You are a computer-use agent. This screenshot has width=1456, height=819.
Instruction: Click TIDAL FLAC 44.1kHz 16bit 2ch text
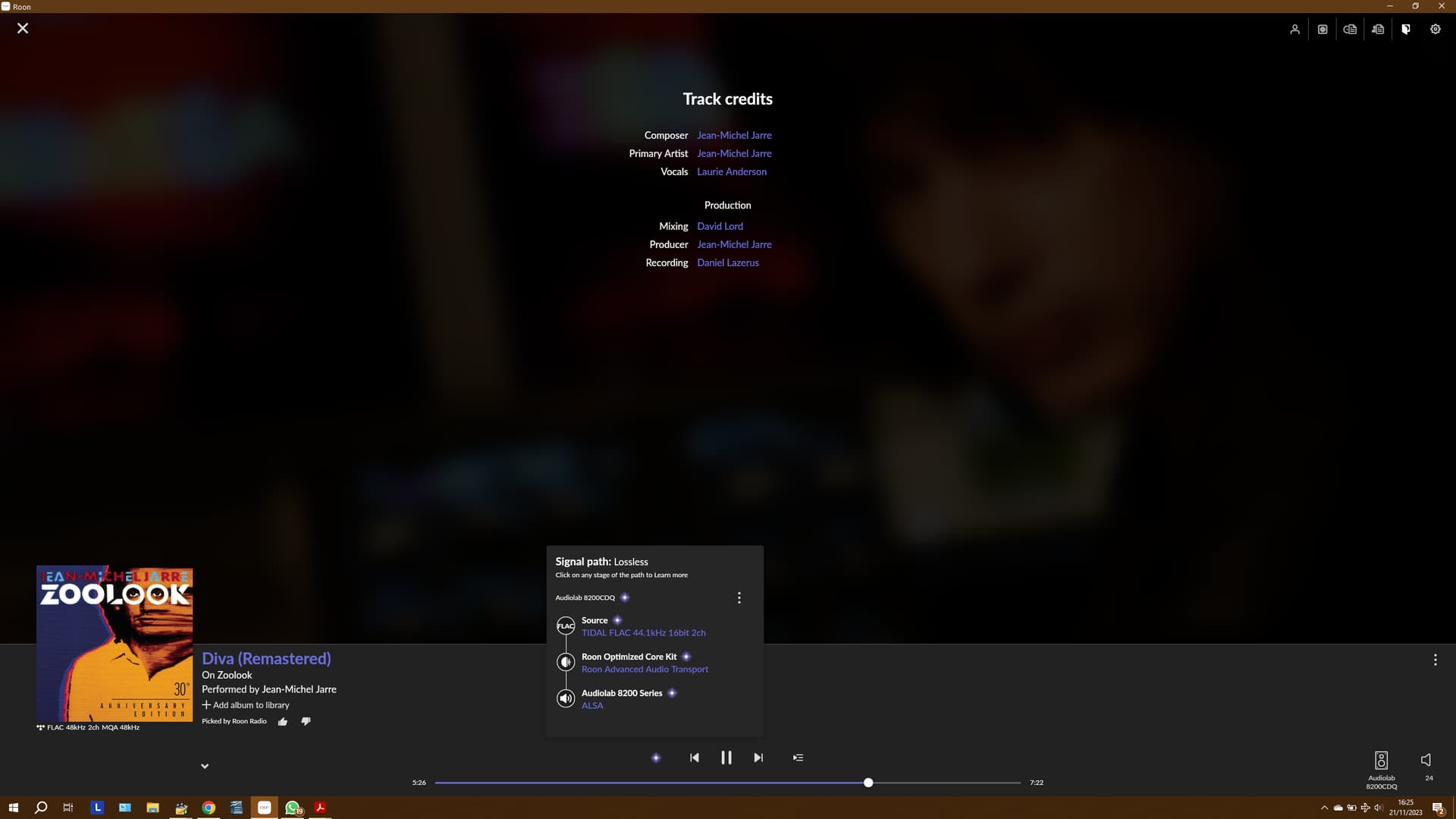pos(643,632)
